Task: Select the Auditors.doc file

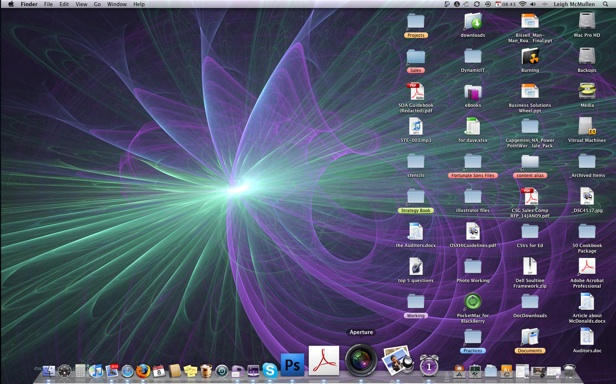Action: click(587, 336)
